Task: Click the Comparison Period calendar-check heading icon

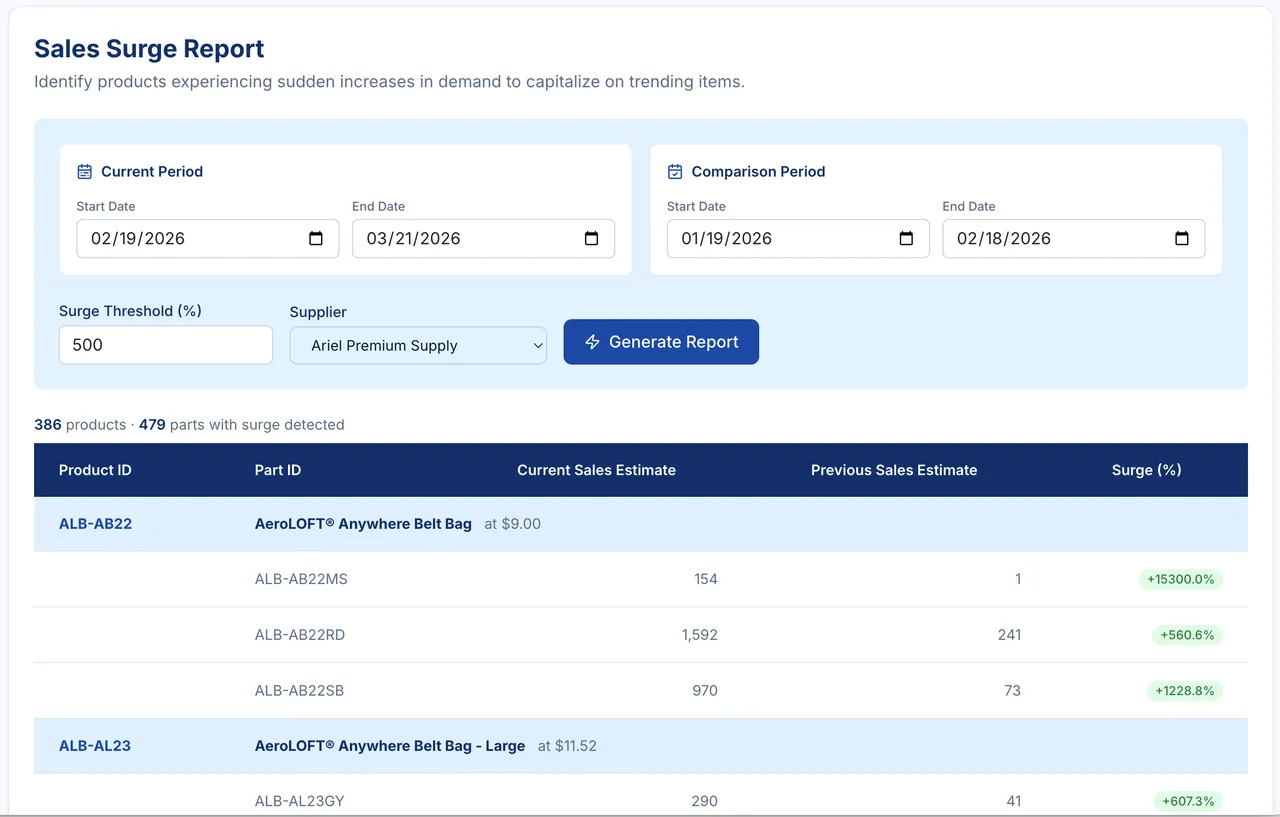Action: (675, 172)
